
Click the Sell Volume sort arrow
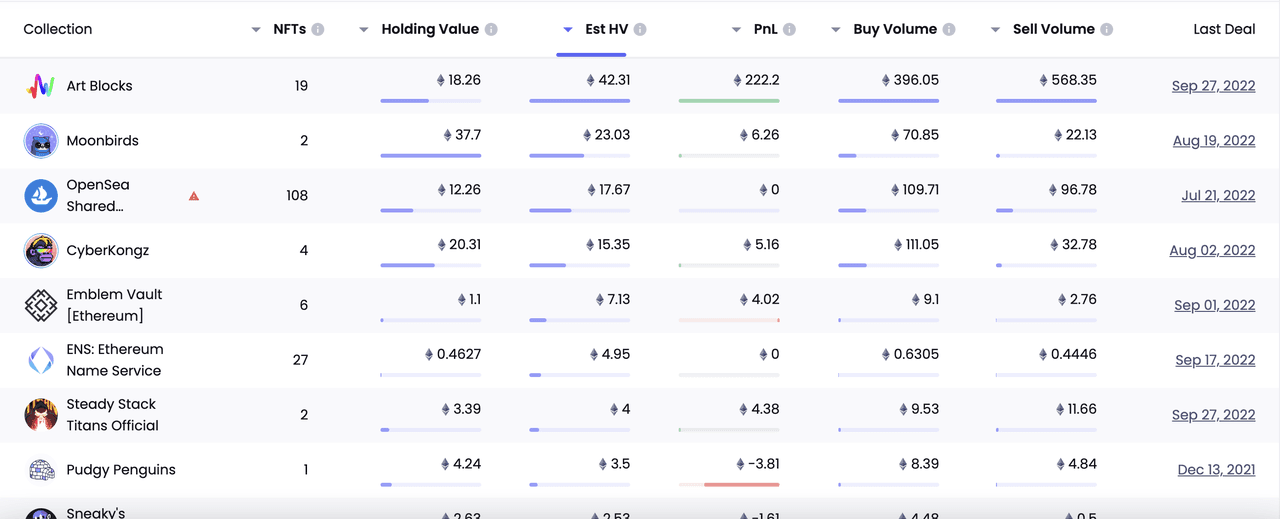995,30
